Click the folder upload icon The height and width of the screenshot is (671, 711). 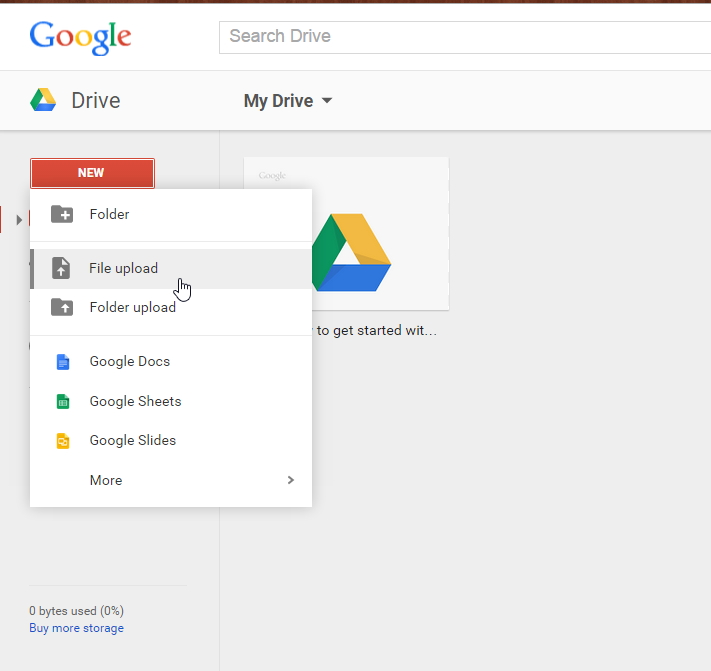point(62,307)
